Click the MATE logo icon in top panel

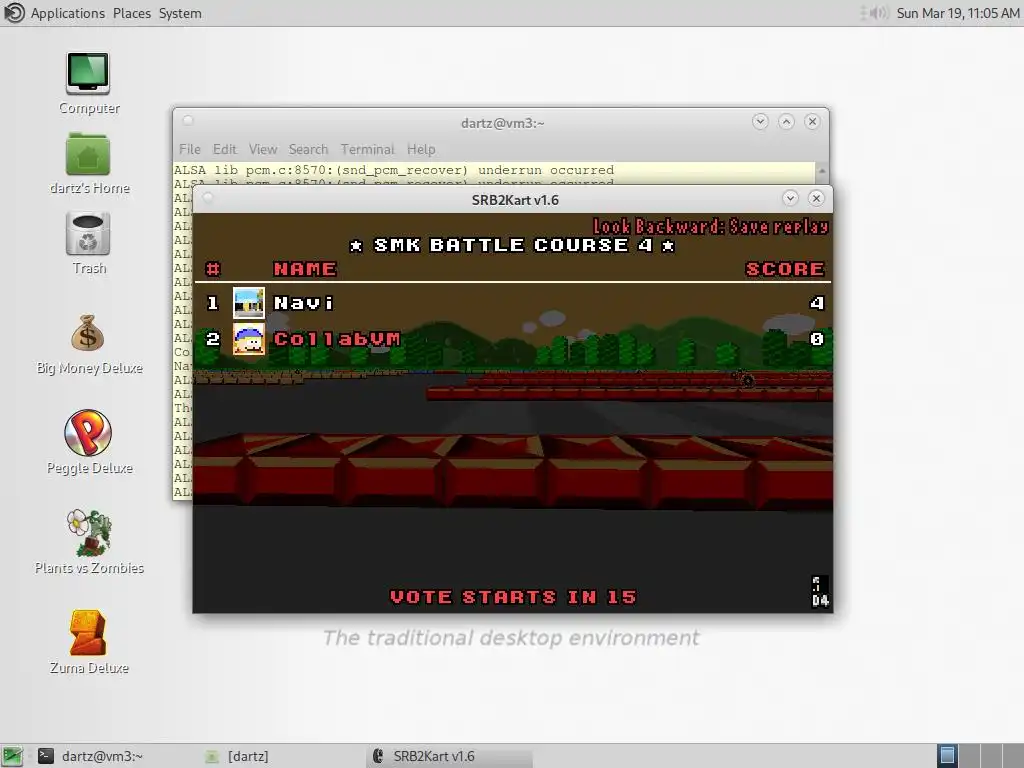pos(14,12)
